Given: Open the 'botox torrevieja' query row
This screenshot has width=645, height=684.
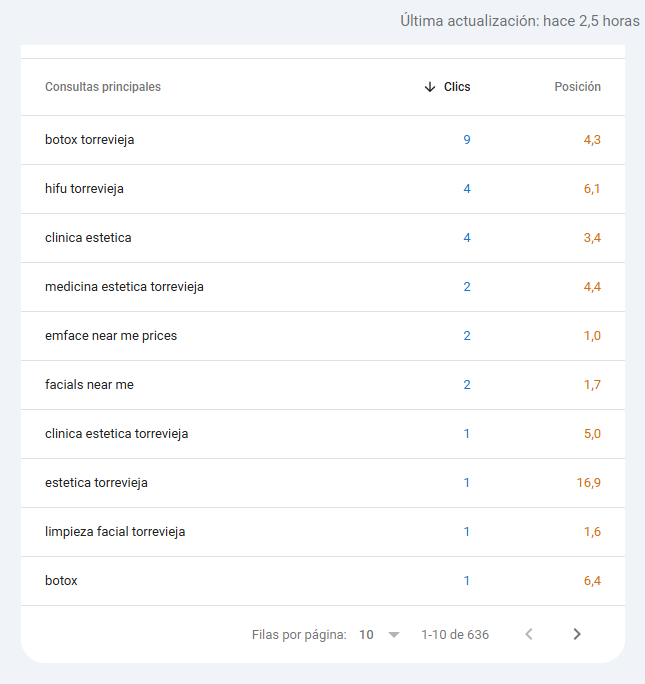Looking at the screenshot, I should tap(323, 140).
